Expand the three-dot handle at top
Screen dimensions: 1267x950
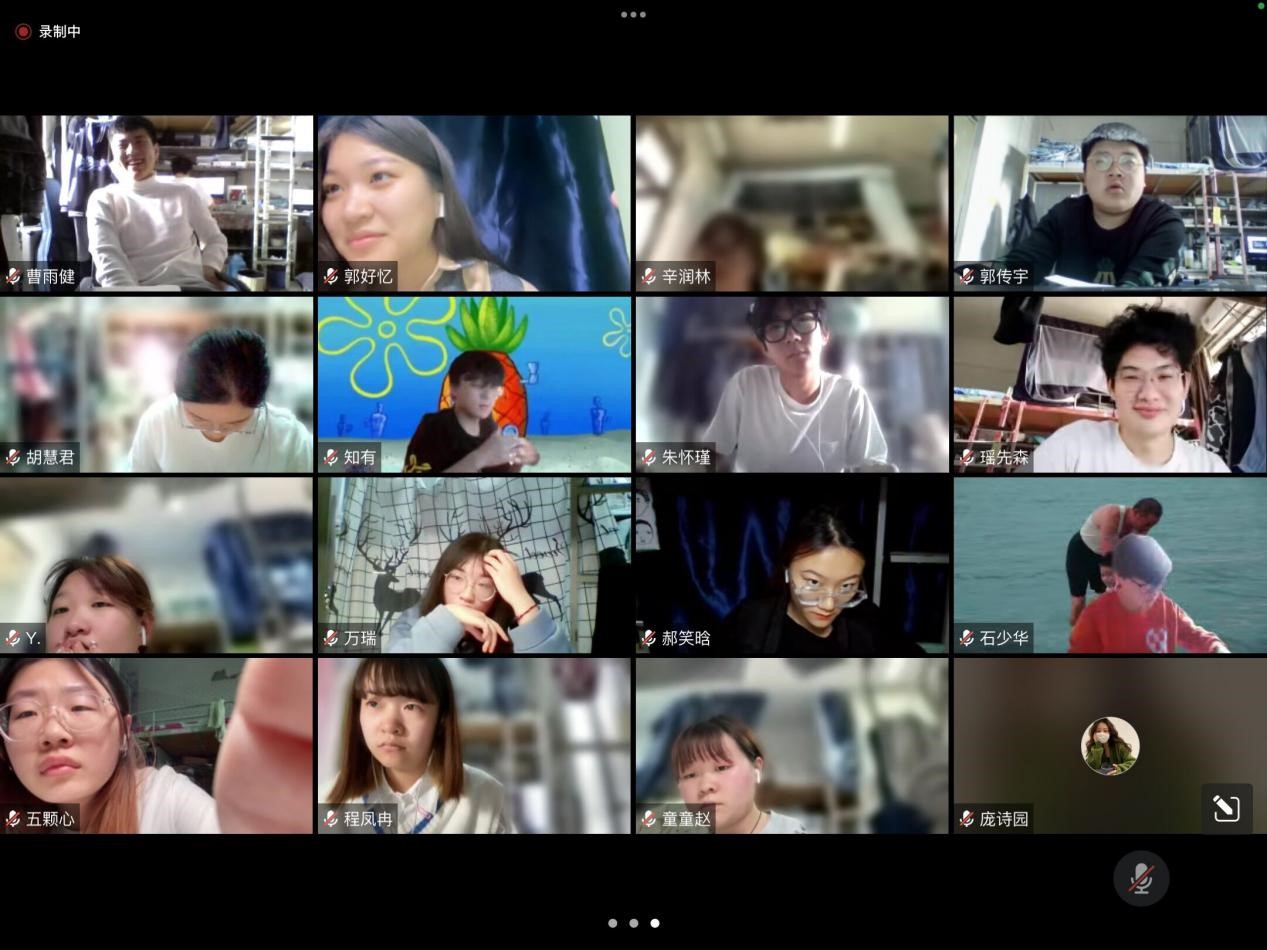coord(633,15)
